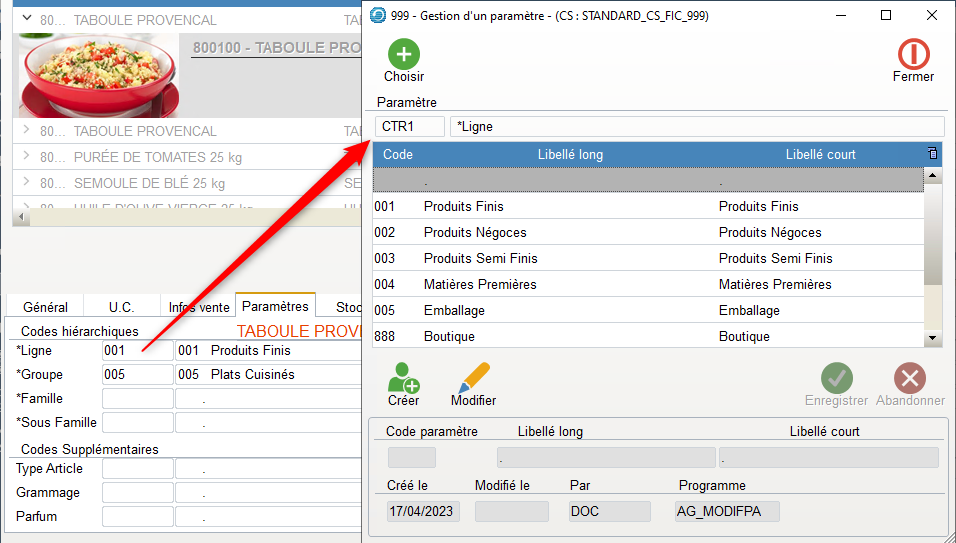Image resolution: width=956 pixels, height=543 pixels.
Task: Sort by Libellé long column header
Action: [x=570, y=154]
